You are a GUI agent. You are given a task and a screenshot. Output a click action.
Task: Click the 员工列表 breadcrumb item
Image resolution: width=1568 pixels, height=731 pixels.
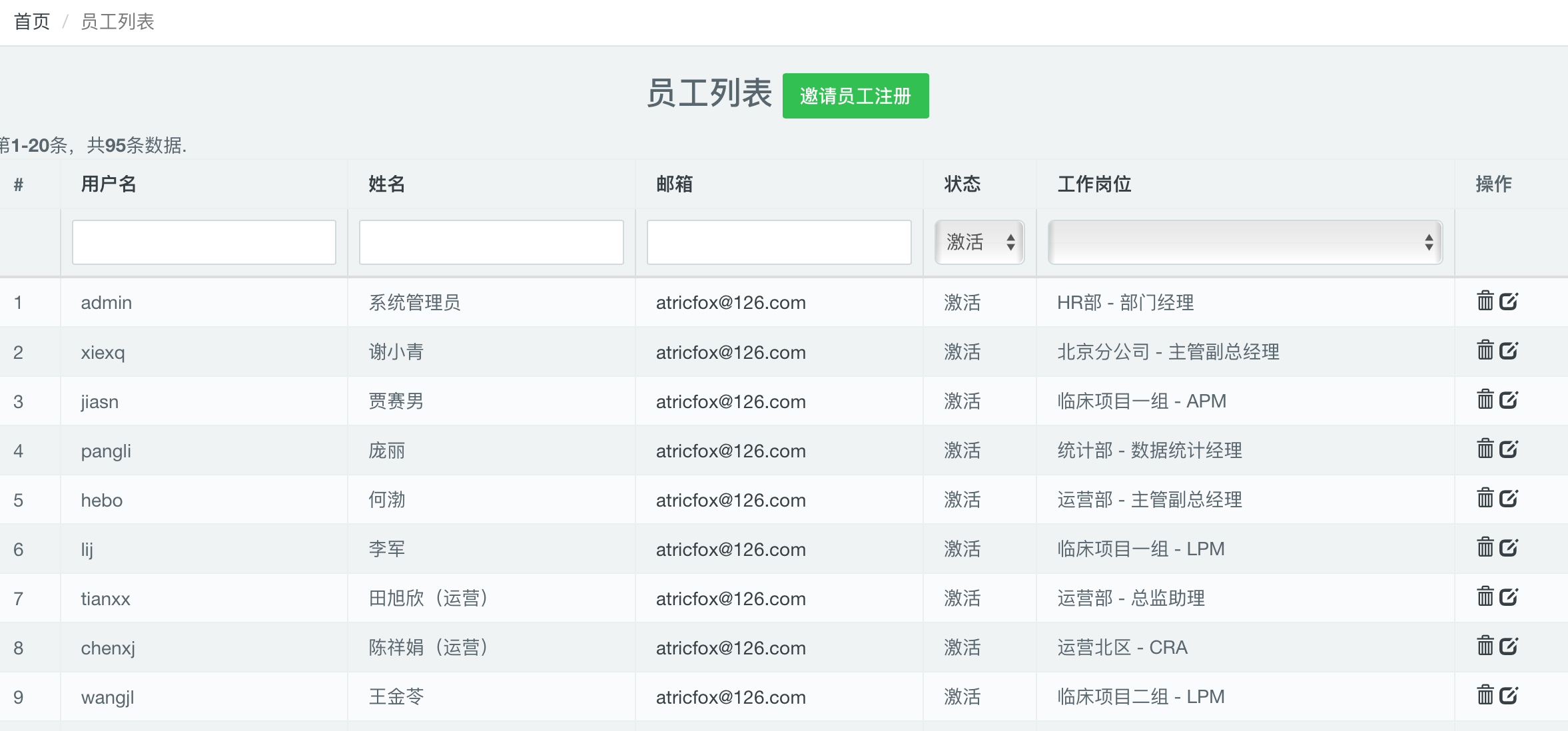[117, 22]
